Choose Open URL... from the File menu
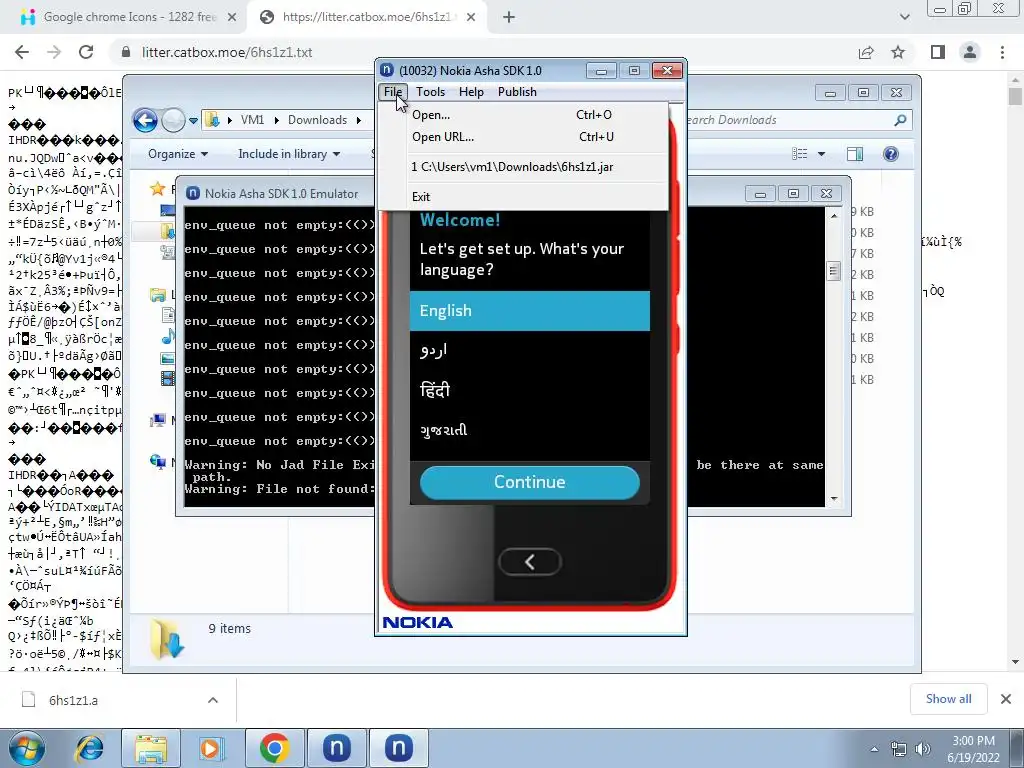Screen dimensions: 1024x768 tap(522, 137)
